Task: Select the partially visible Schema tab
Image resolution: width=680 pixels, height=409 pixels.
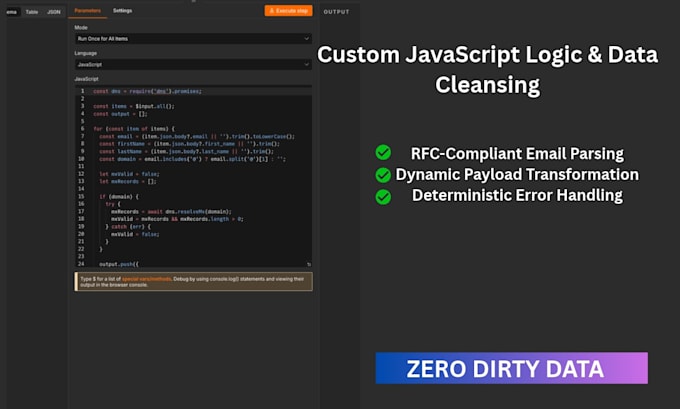Action: pos(12,12)
